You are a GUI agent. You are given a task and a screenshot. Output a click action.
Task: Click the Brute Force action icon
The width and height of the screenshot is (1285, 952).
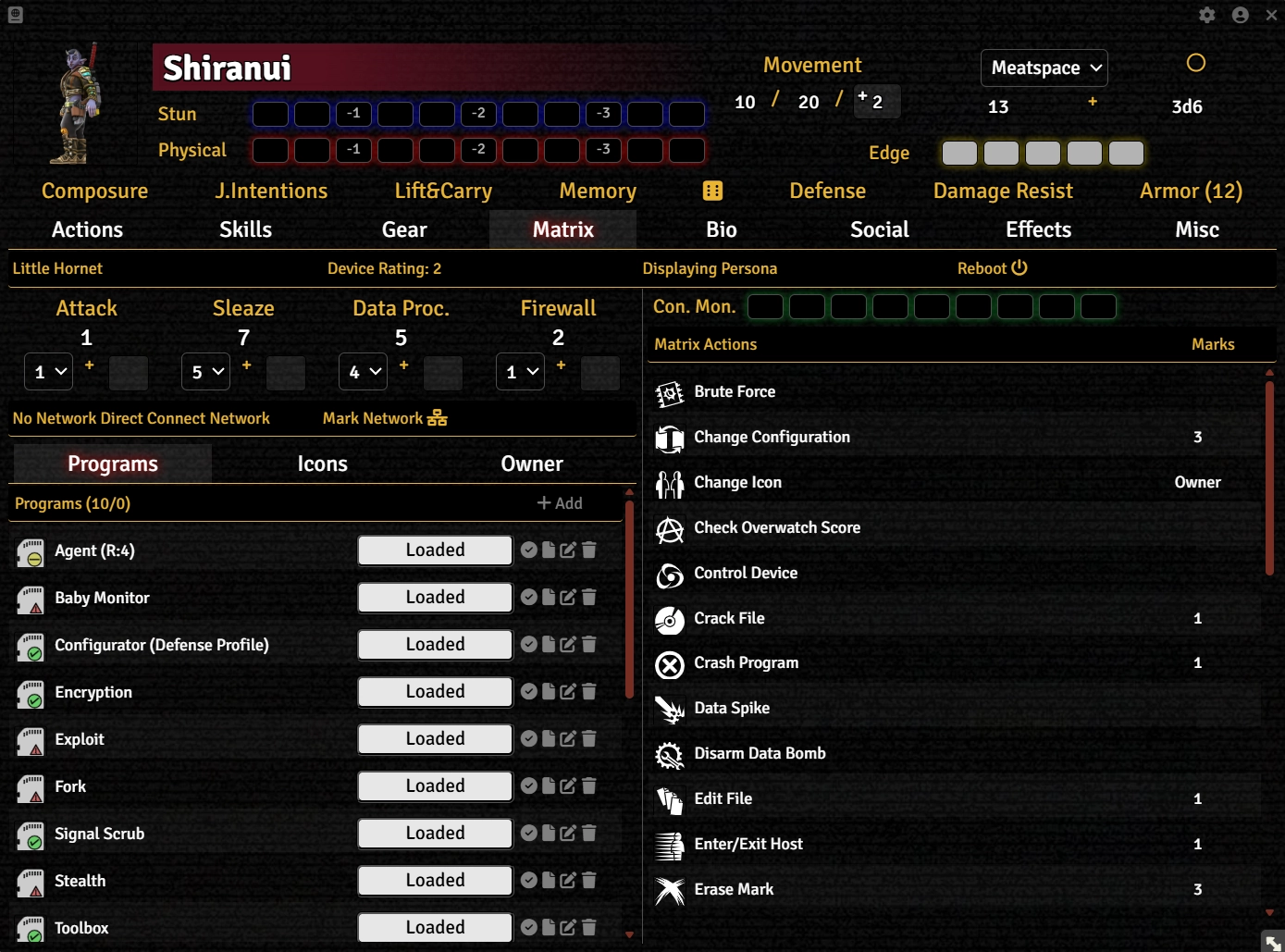tap(669, 393)
